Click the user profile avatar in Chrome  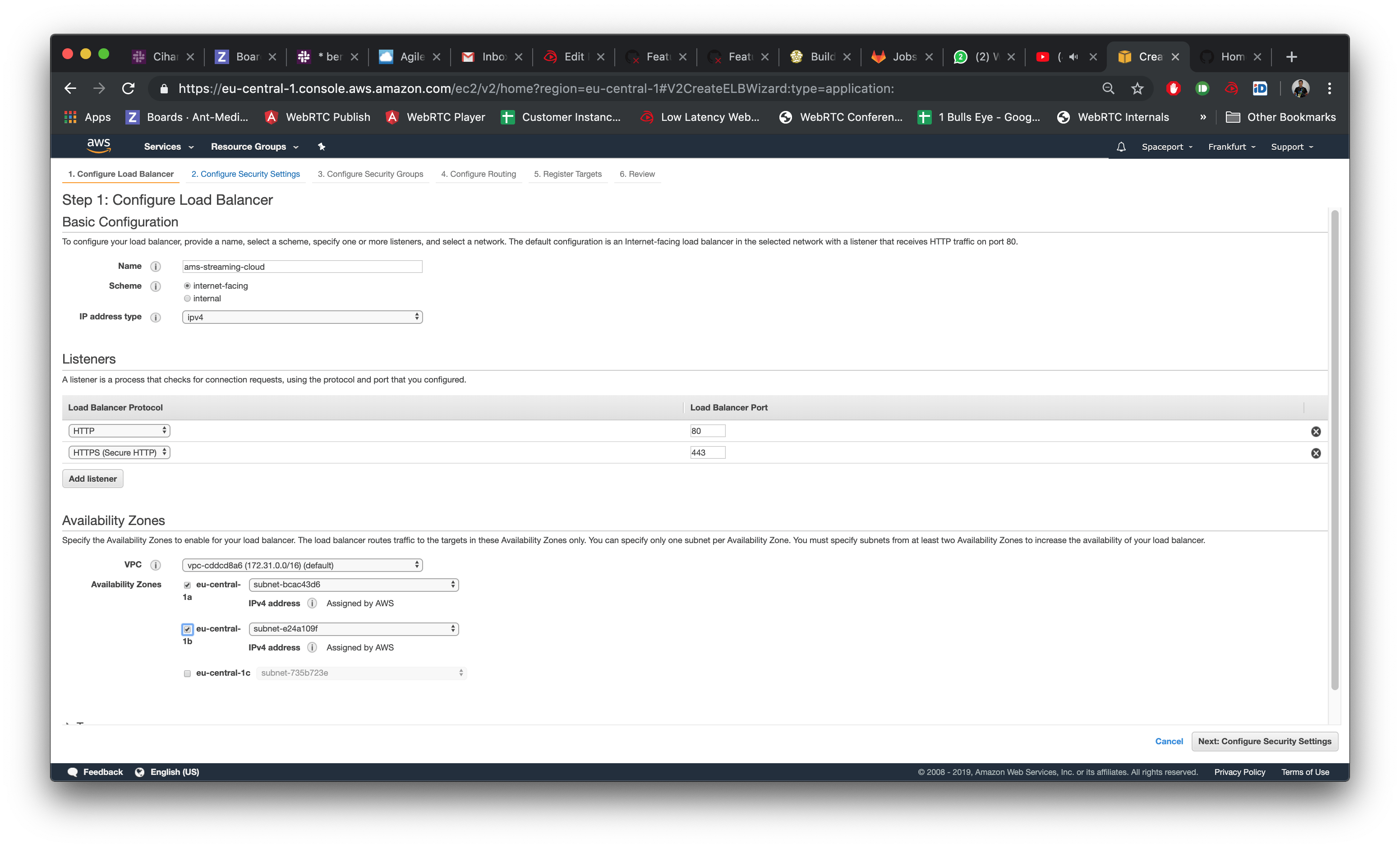[x=1300, y=88]
